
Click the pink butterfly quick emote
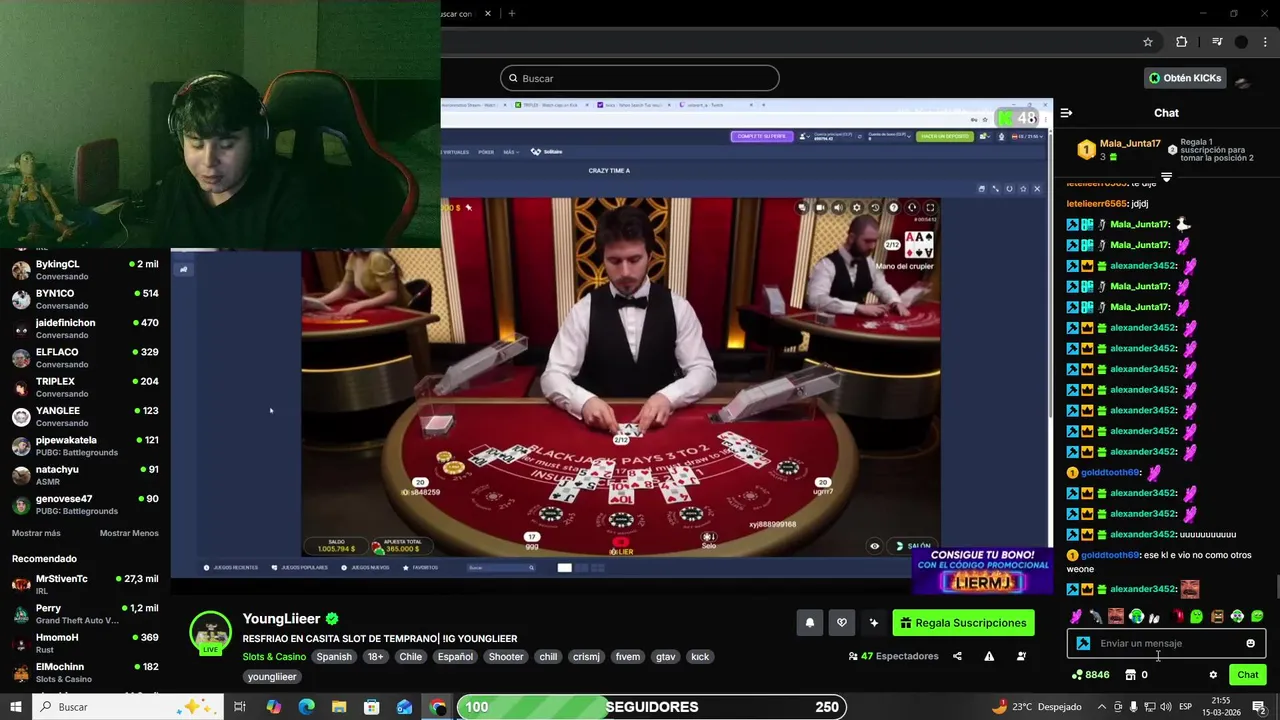pos(1076,617)
